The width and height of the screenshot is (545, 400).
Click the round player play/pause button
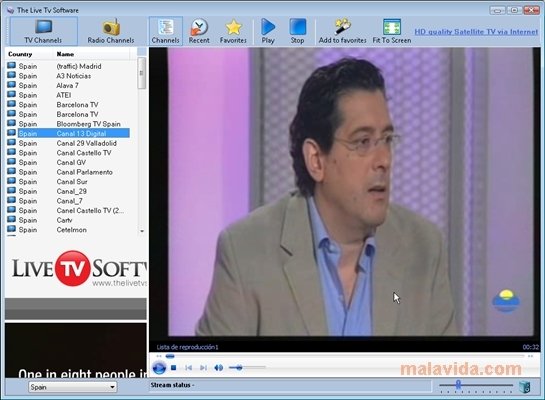159,367
